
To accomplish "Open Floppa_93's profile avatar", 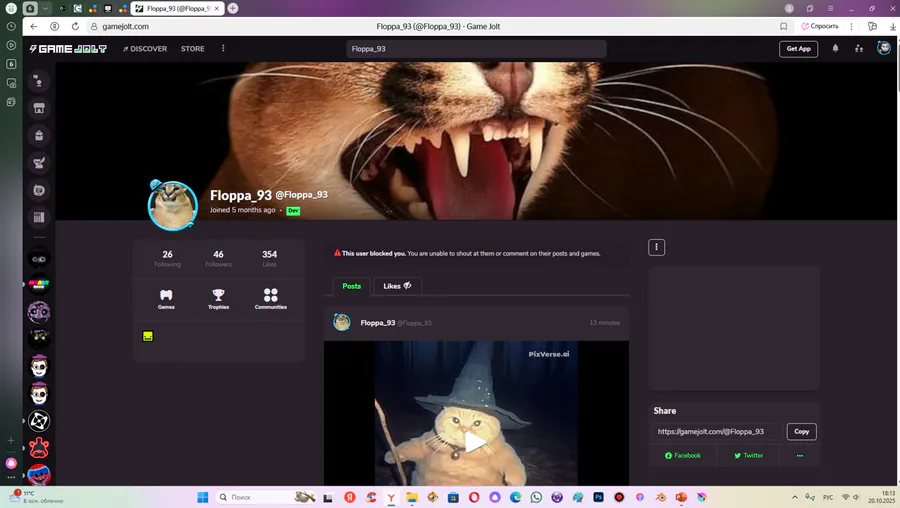I will (173, 205).
